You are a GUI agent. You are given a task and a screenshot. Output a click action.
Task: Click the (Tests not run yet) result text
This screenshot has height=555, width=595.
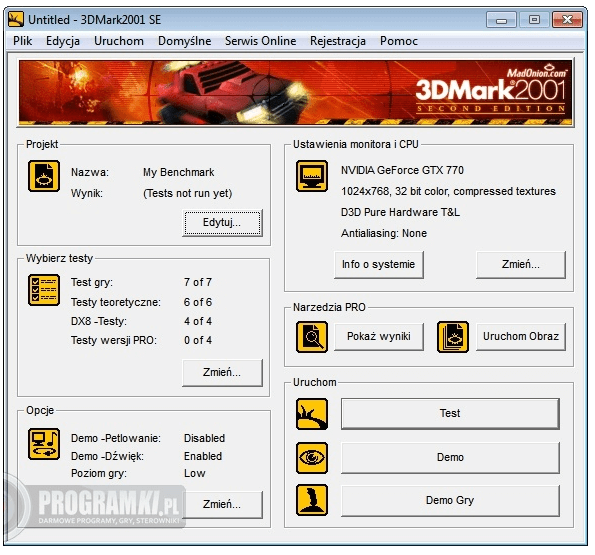(x=187, y=193)
